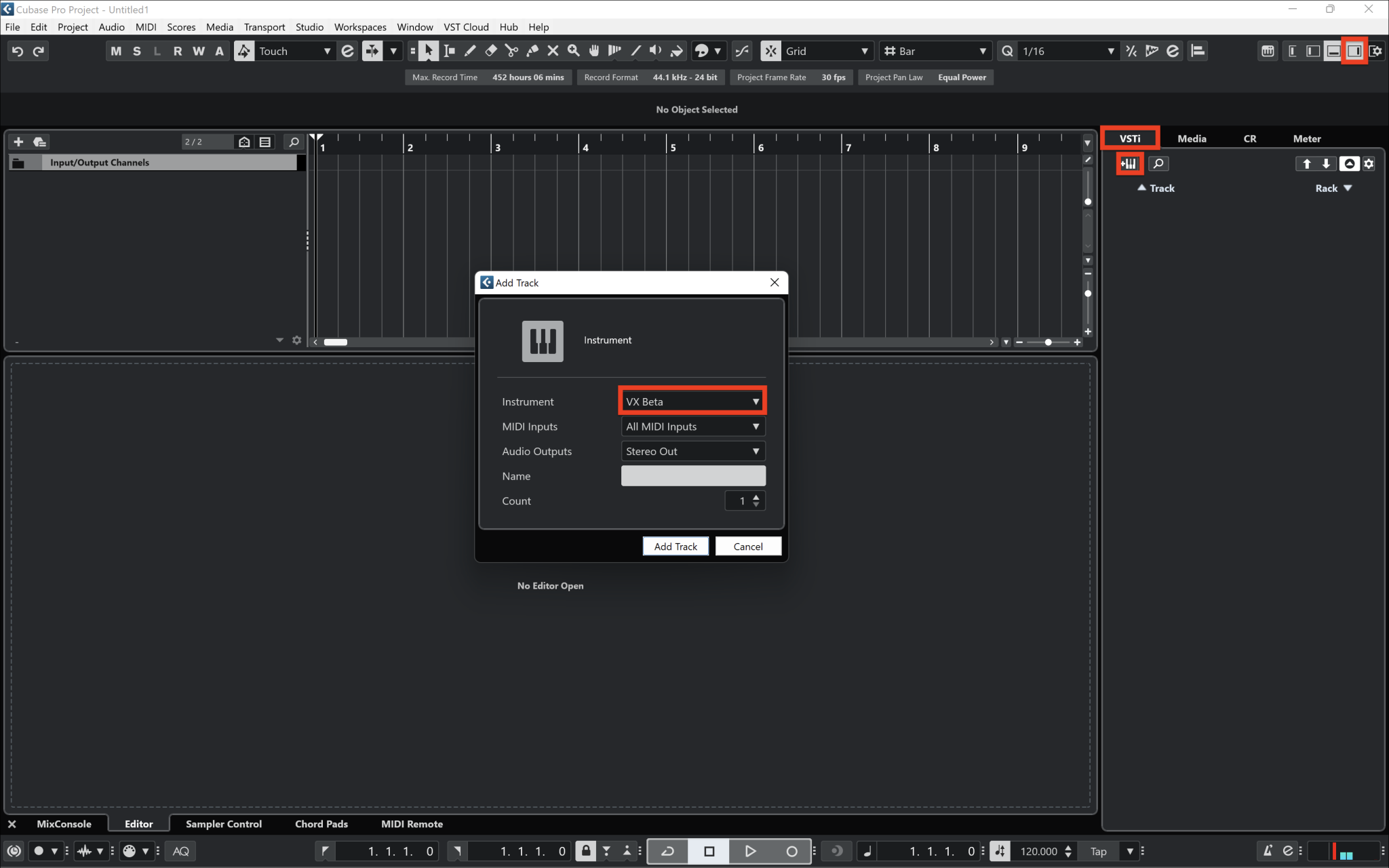Image resolution: width=1389 pixels, height=868 pixels.
Task: Click the Add Track button
Action: tap(675, 546)
